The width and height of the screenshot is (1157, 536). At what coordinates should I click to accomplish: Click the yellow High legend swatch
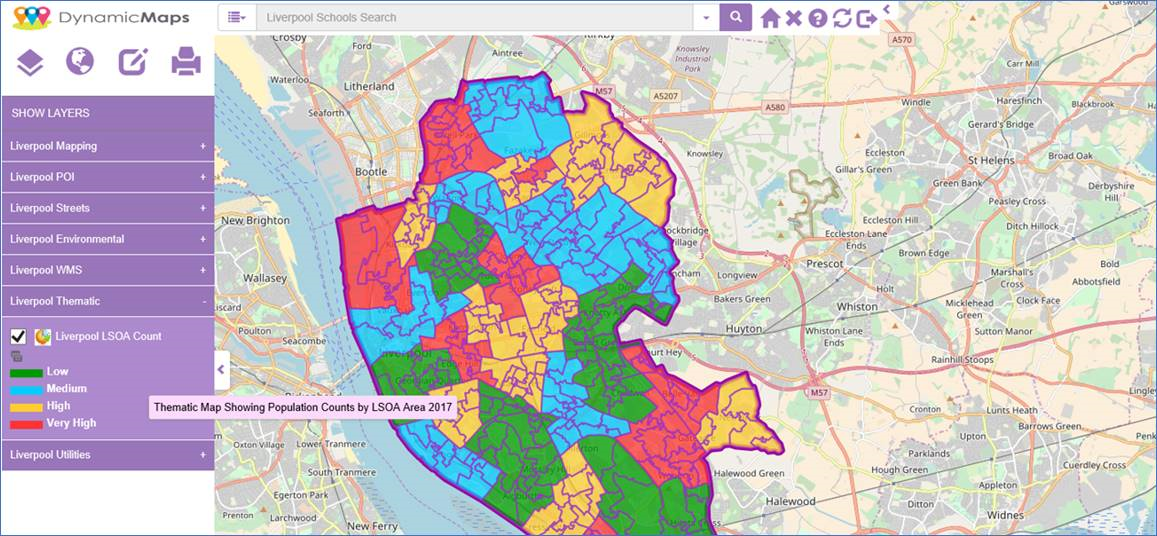26,407
